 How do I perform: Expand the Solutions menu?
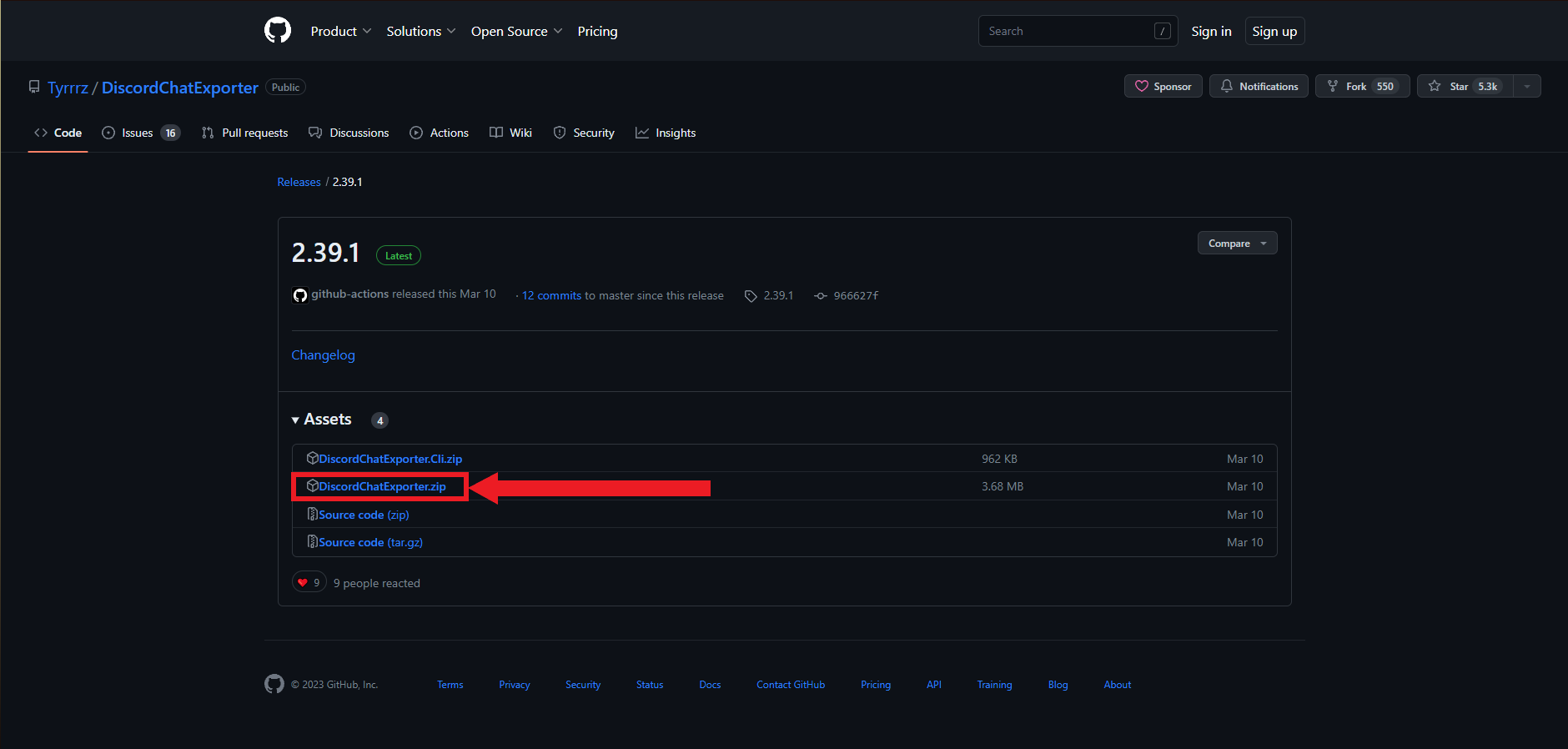[x=420, y=32]
